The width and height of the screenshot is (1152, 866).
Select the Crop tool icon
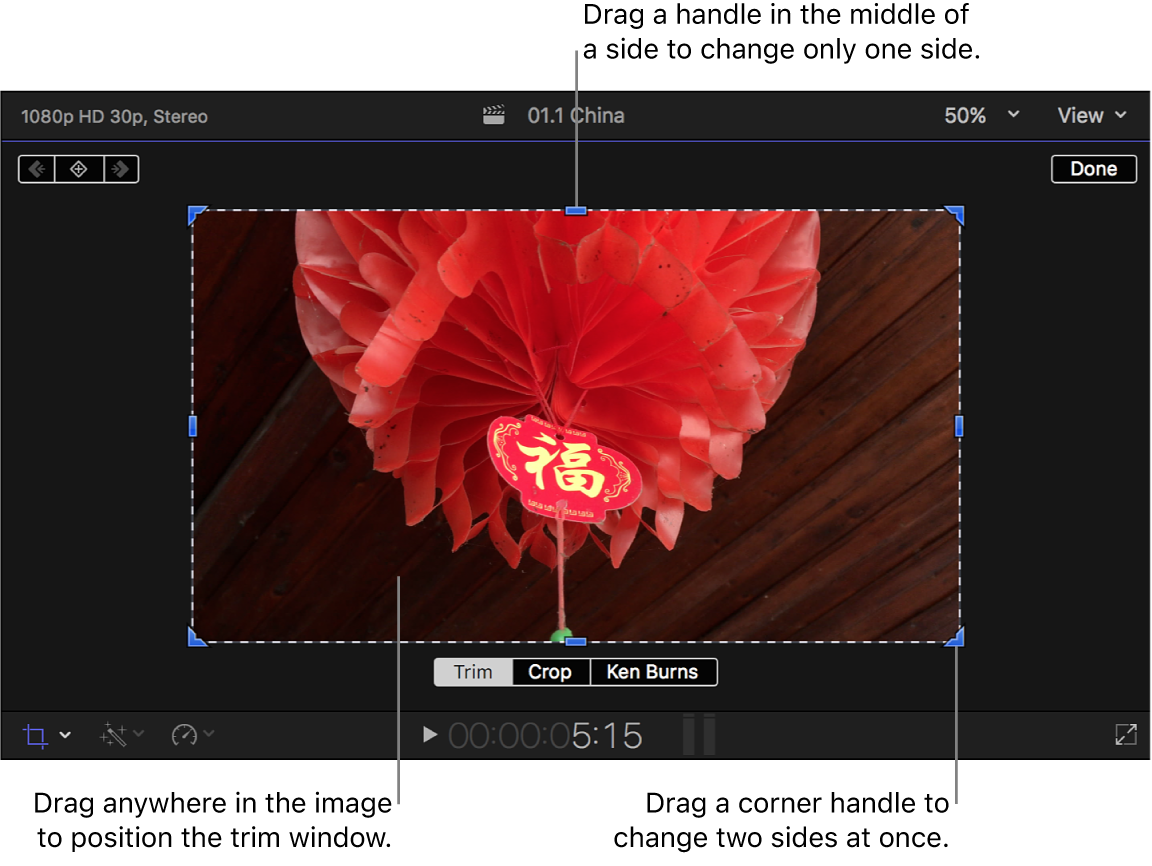click(36, 735)
